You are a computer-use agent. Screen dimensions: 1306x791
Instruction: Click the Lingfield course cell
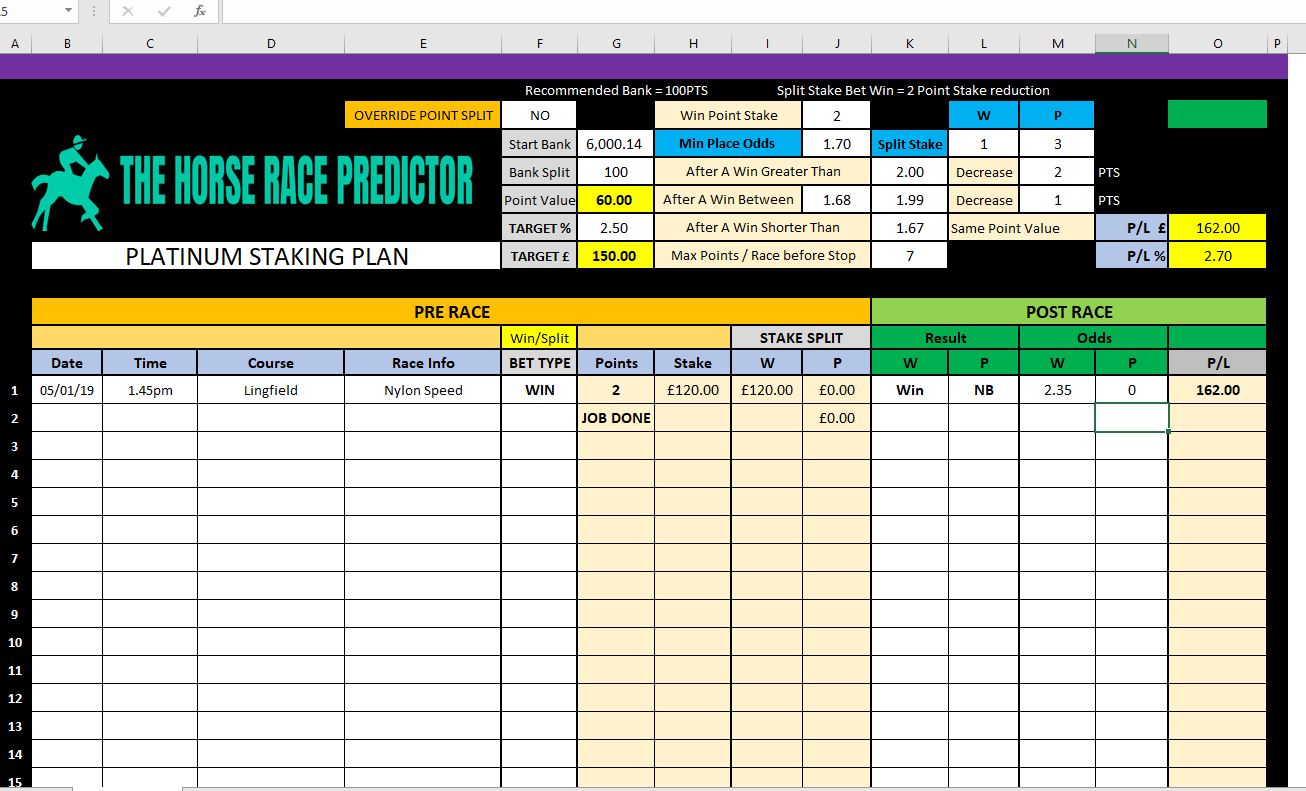coord(271,390)
